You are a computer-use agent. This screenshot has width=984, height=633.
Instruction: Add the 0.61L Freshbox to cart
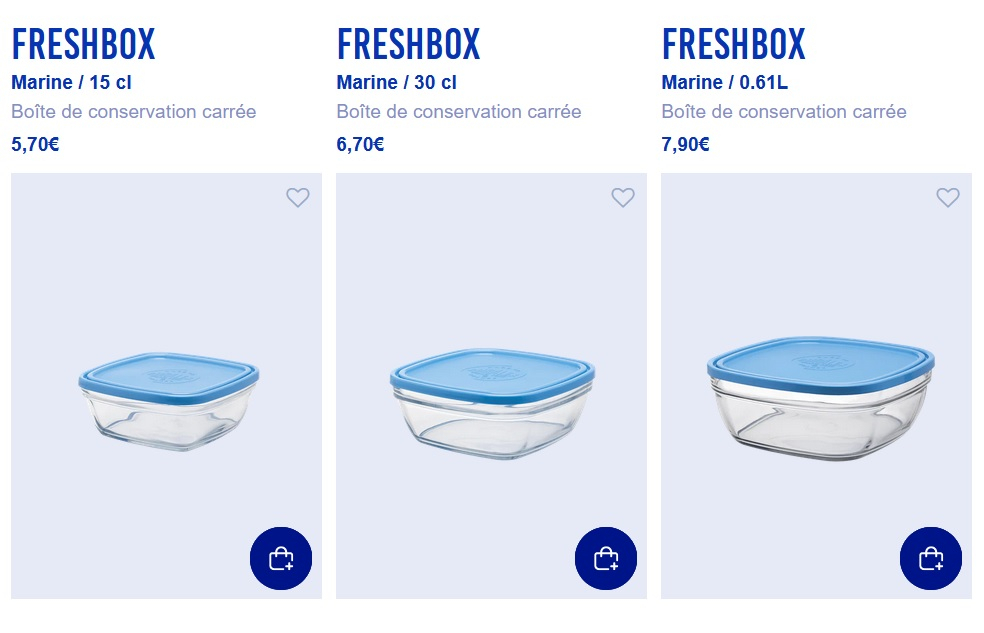pos(931,558)
